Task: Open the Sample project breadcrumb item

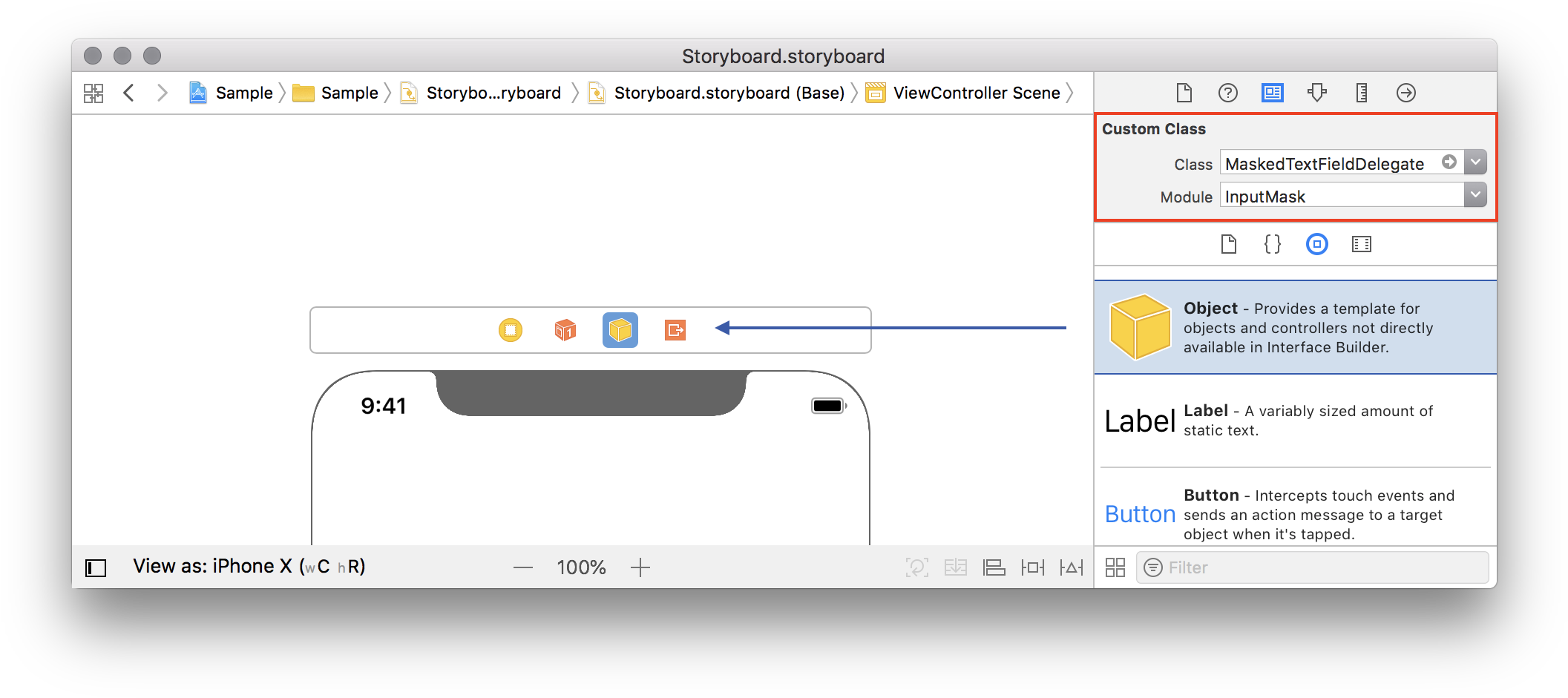Action: click(x=244, y=93)
